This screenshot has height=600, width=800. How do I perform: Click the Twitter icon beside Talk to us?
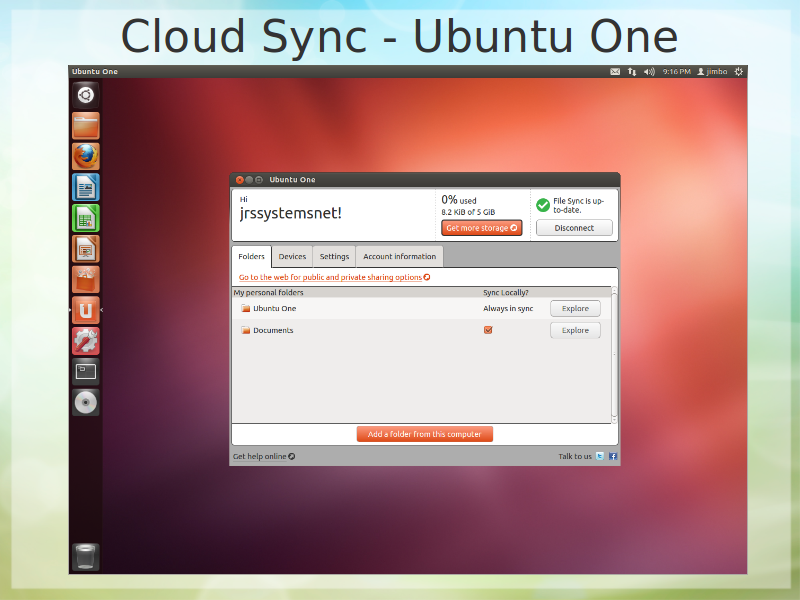point(600,456)
